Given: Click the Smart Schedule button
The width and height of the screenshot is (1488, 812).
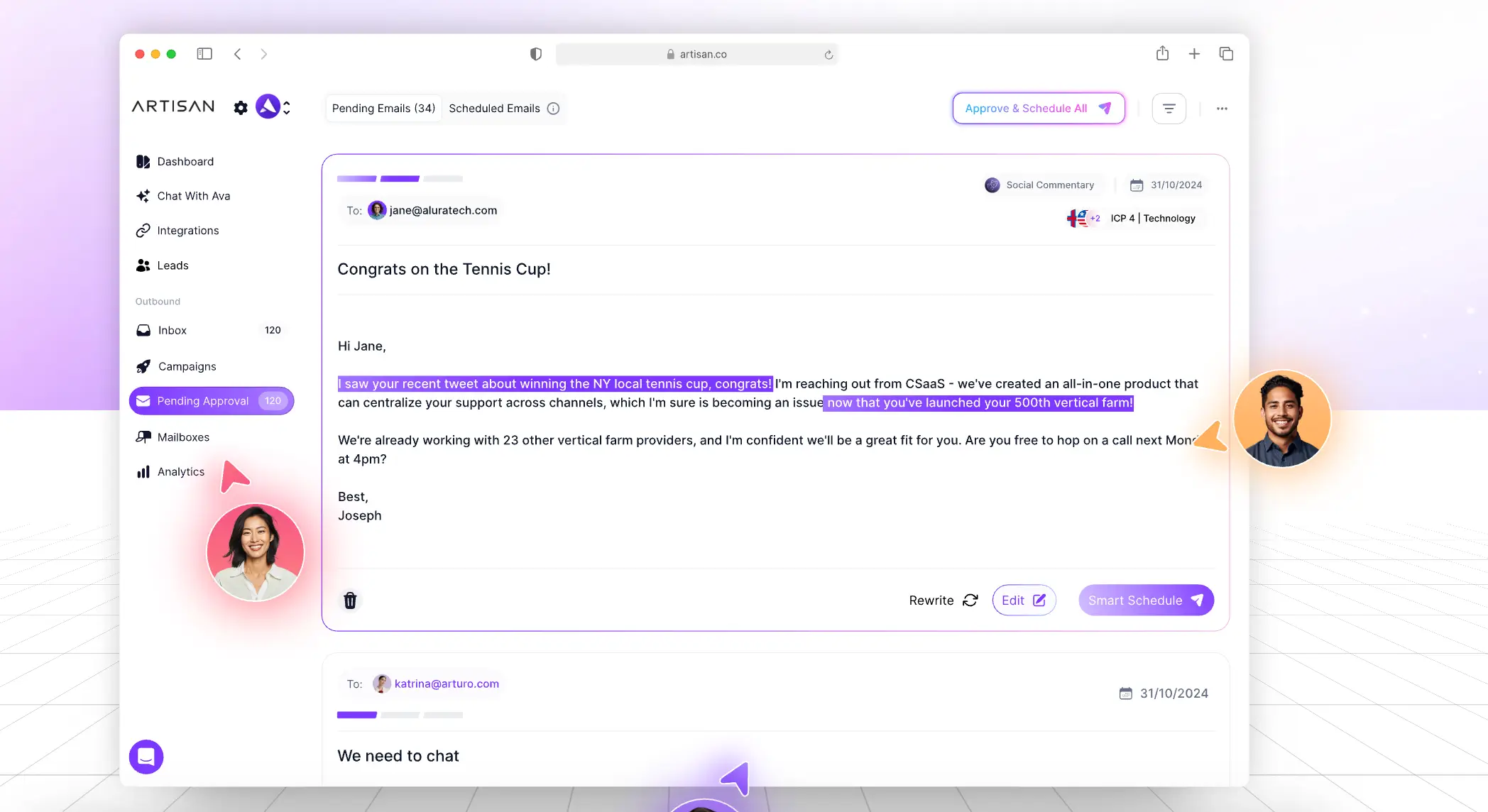Looking at the screenshot, I should coord(1146,600).
